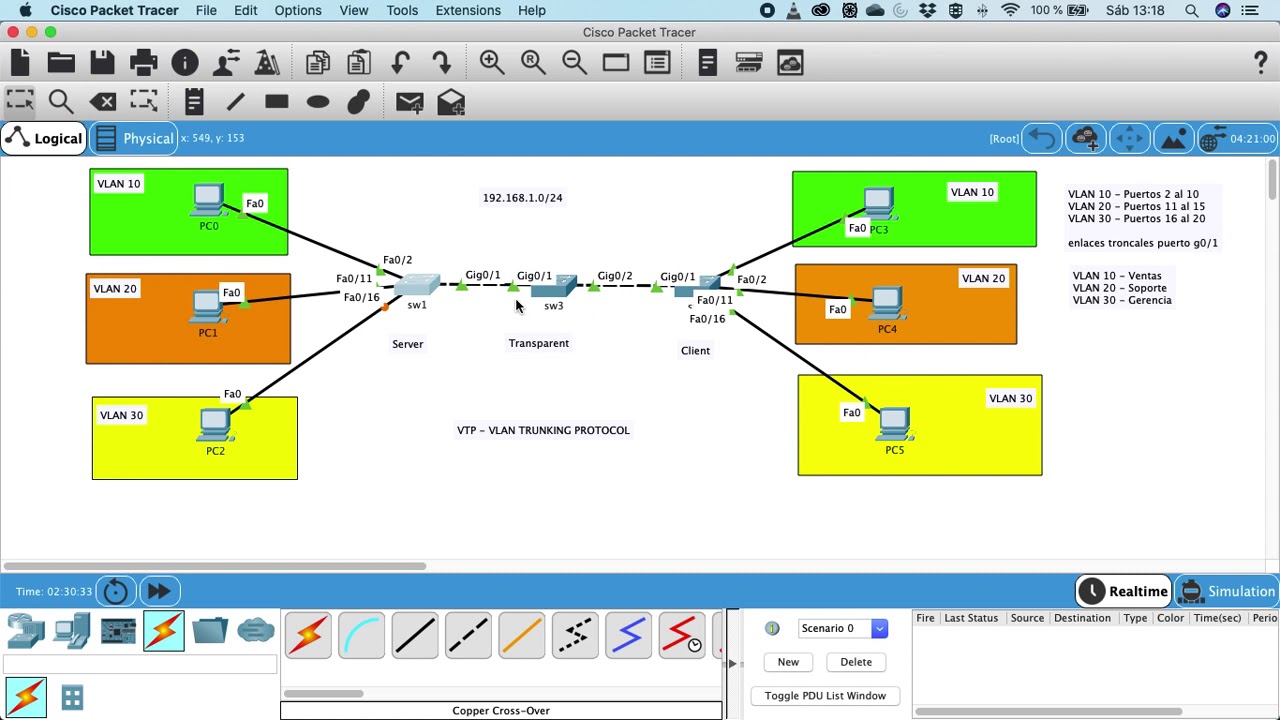Click the Wi-Fi status menu bar icon
This screenshot has height=720, width=1280.
coord(1010,10)
